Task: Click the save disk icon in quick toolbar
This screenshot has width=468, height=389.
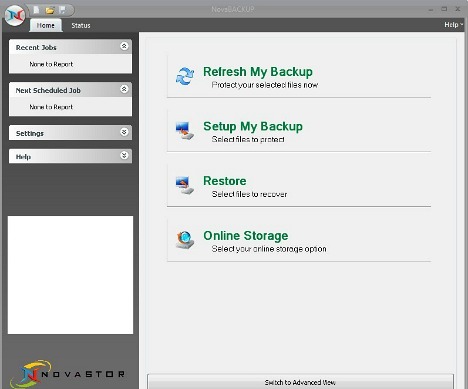Action: (x=62, y=10)
